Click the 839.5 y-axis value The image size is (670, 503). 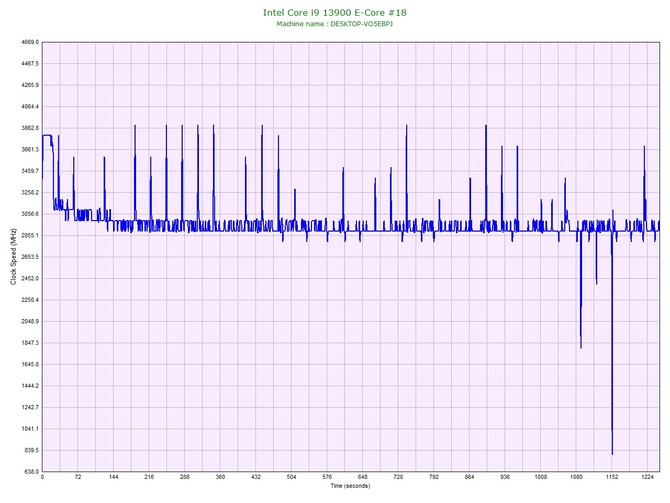(x=32, y=450)
